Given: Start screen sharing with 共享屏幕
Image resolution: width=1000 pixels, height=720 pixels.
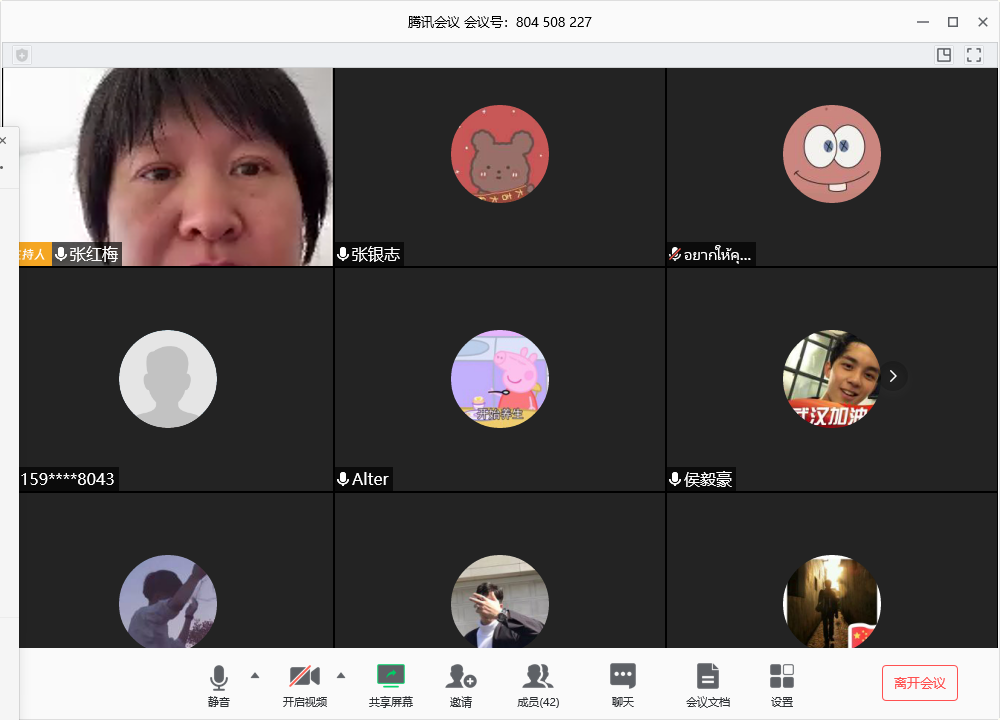Looking at the screenshot, I should 390,684.
